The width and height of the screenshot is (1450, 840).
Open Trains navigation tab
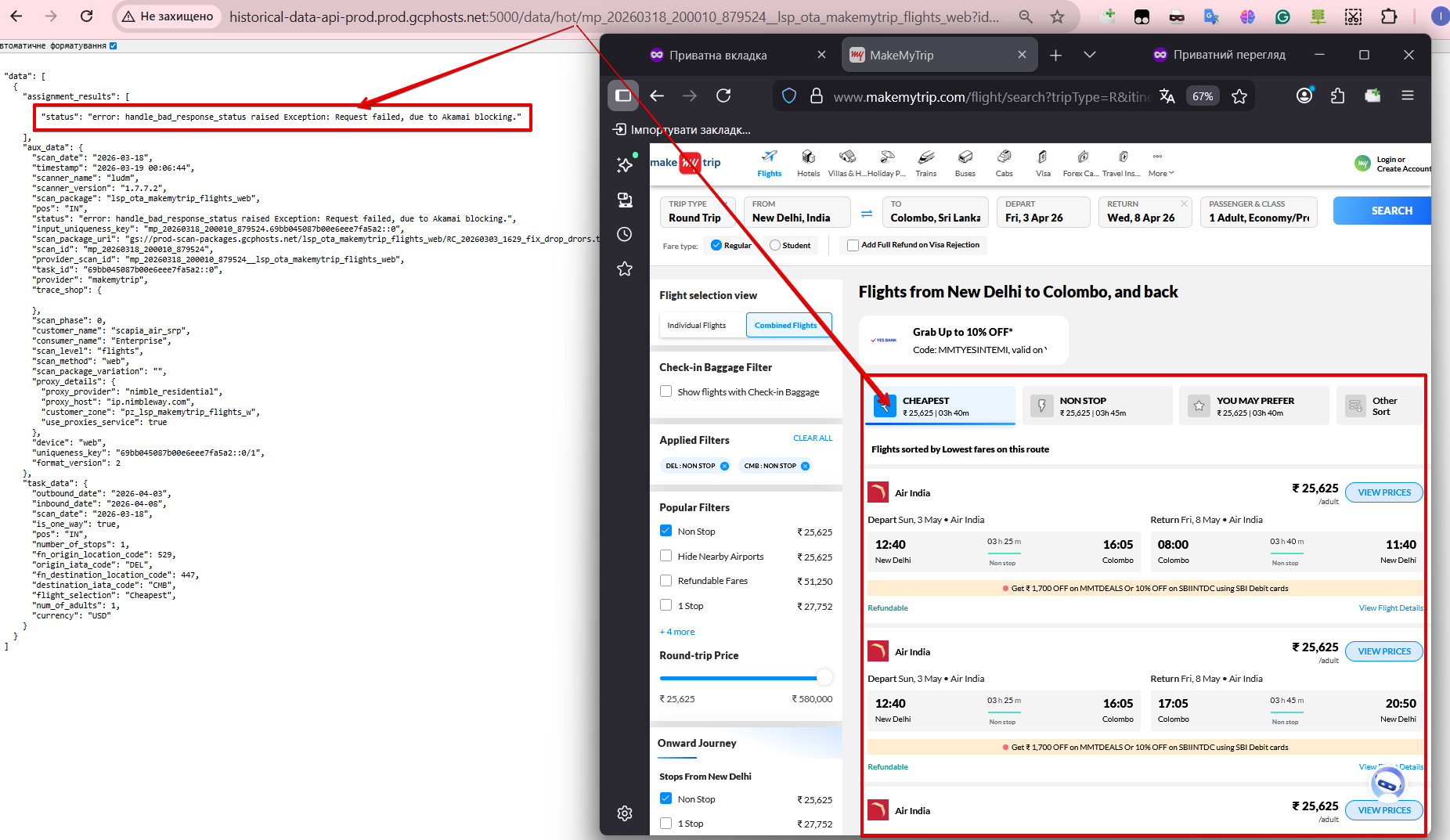pyautogui.click(x=926, y=164)
